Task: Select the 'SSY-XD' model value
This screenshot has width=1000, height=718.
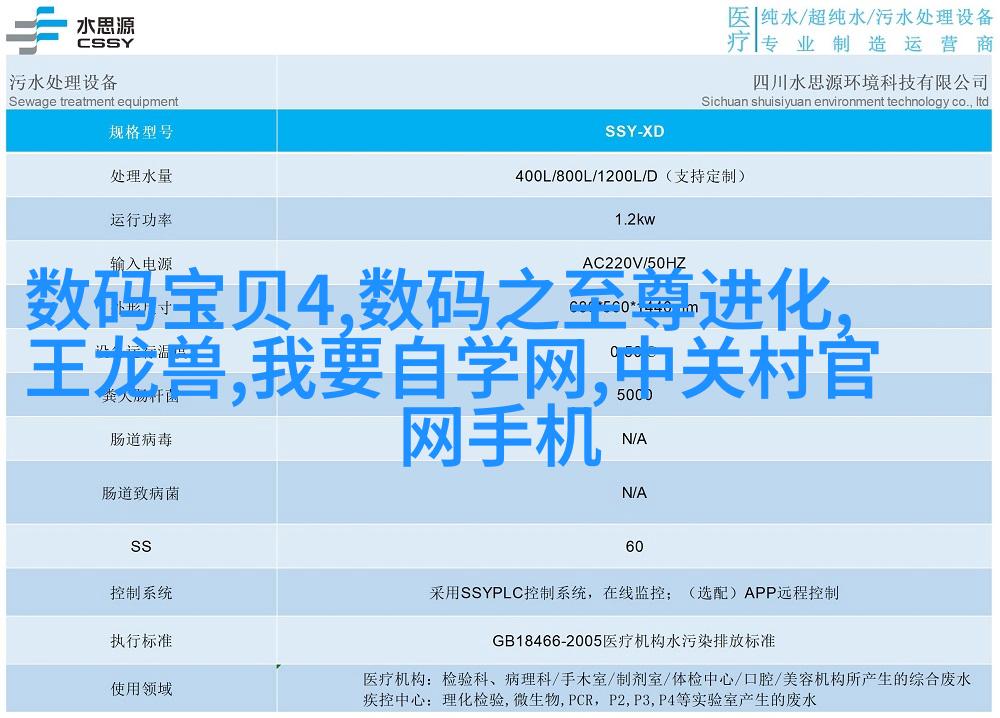Action: 635,131
